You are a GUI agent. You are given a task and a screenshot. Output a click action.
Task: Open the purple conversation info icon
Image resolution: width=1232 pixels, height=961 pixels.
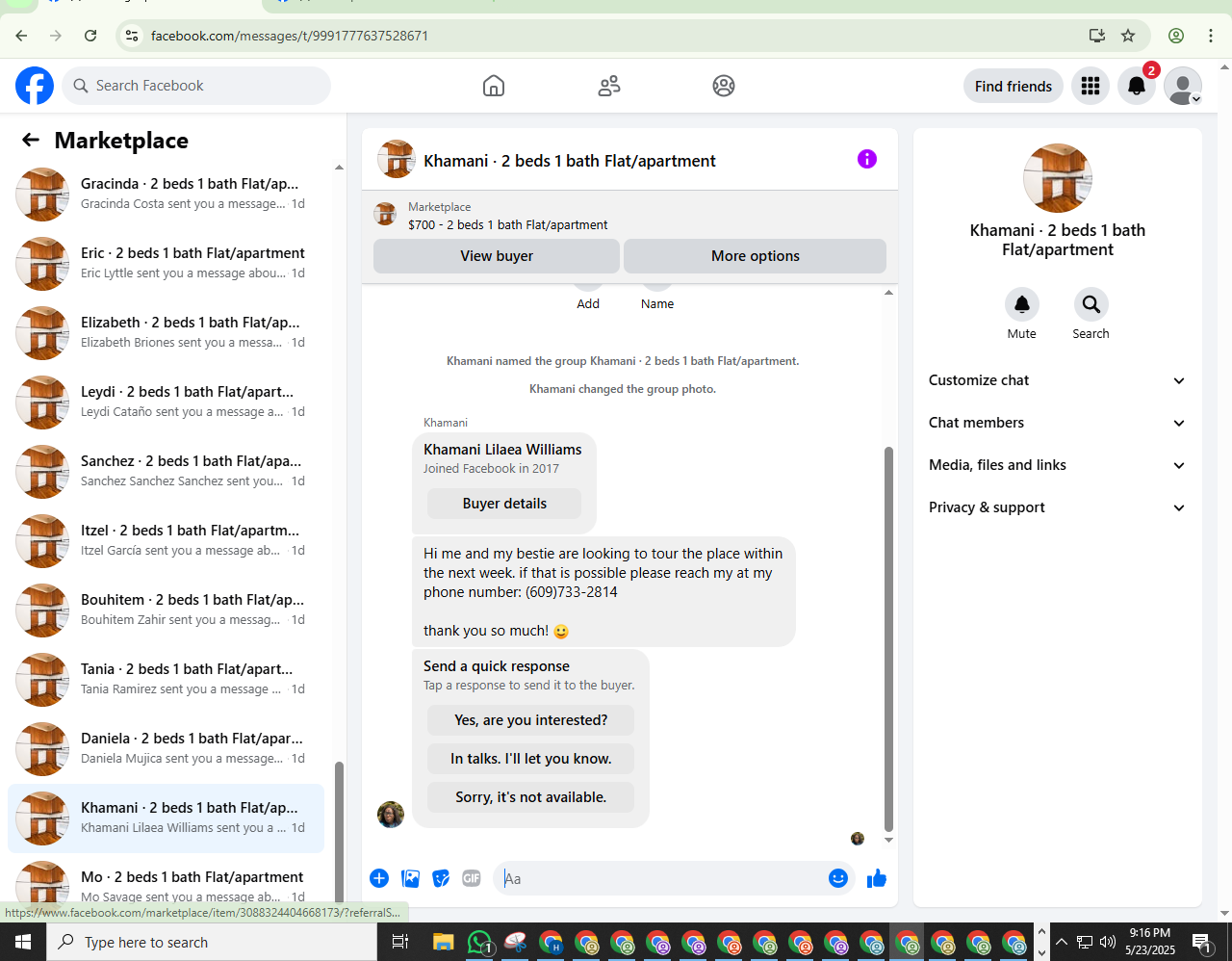pyautogui.click(x=867, y=159)
